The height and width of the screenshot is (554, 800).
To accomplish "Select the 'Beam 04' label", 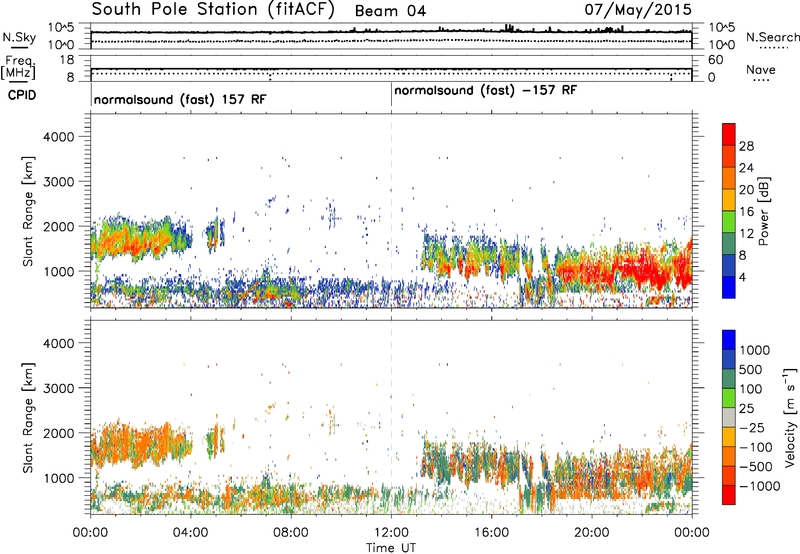I will click(390, 11).
